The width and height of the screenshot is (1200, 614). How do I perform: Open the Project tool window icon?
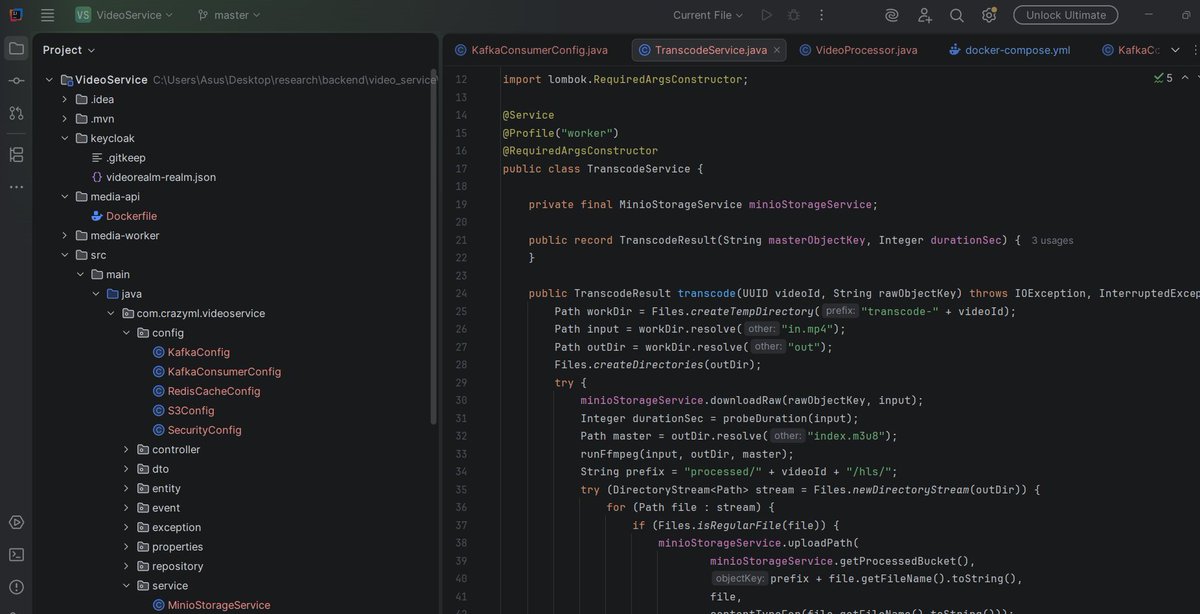click(16, 48)
